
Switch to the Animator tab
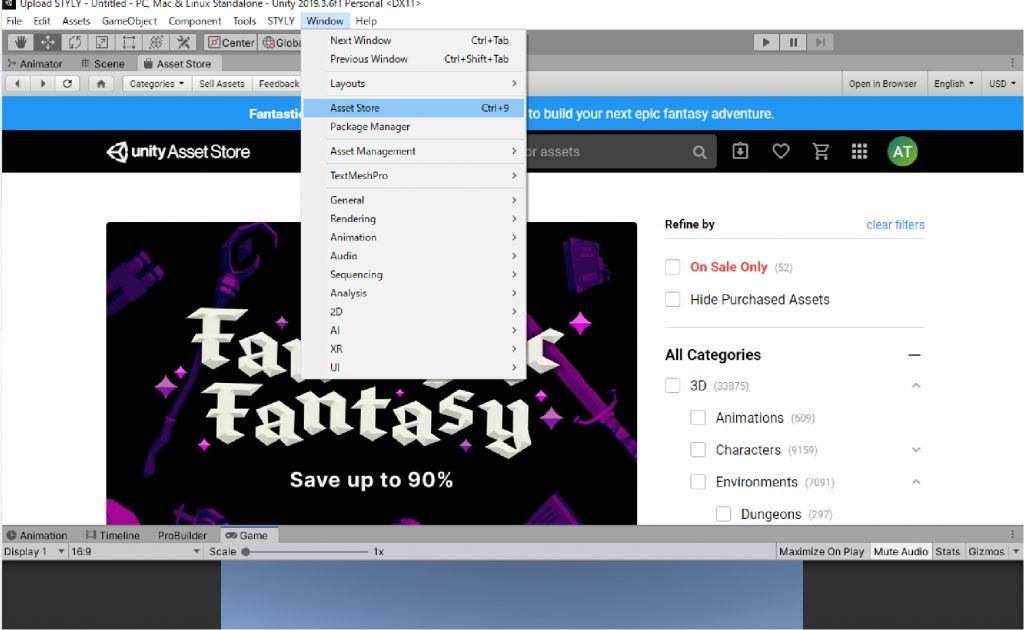point(35,63)
